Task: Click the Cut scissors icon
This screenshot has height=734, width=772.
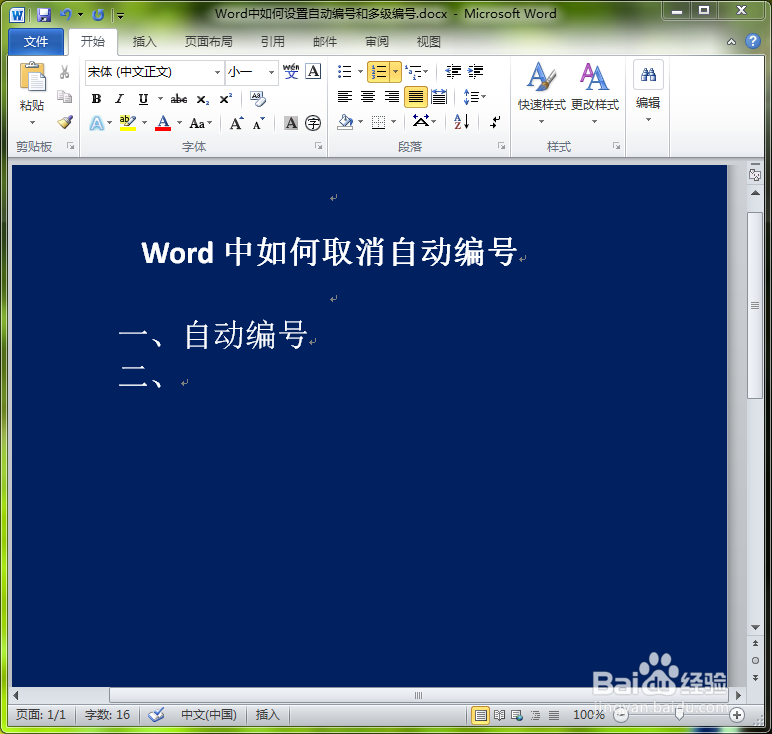Action: click(x=64, y=72)
